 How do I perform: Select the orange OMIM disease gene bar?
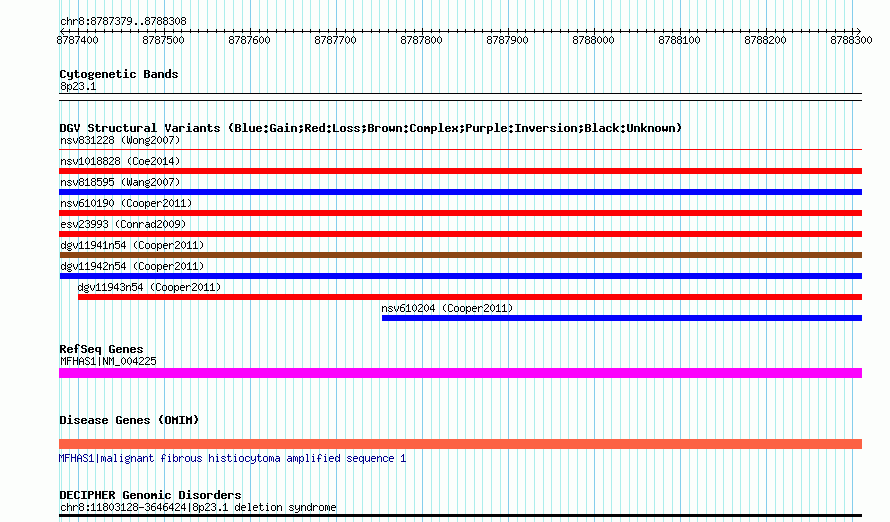coord(460,444)
